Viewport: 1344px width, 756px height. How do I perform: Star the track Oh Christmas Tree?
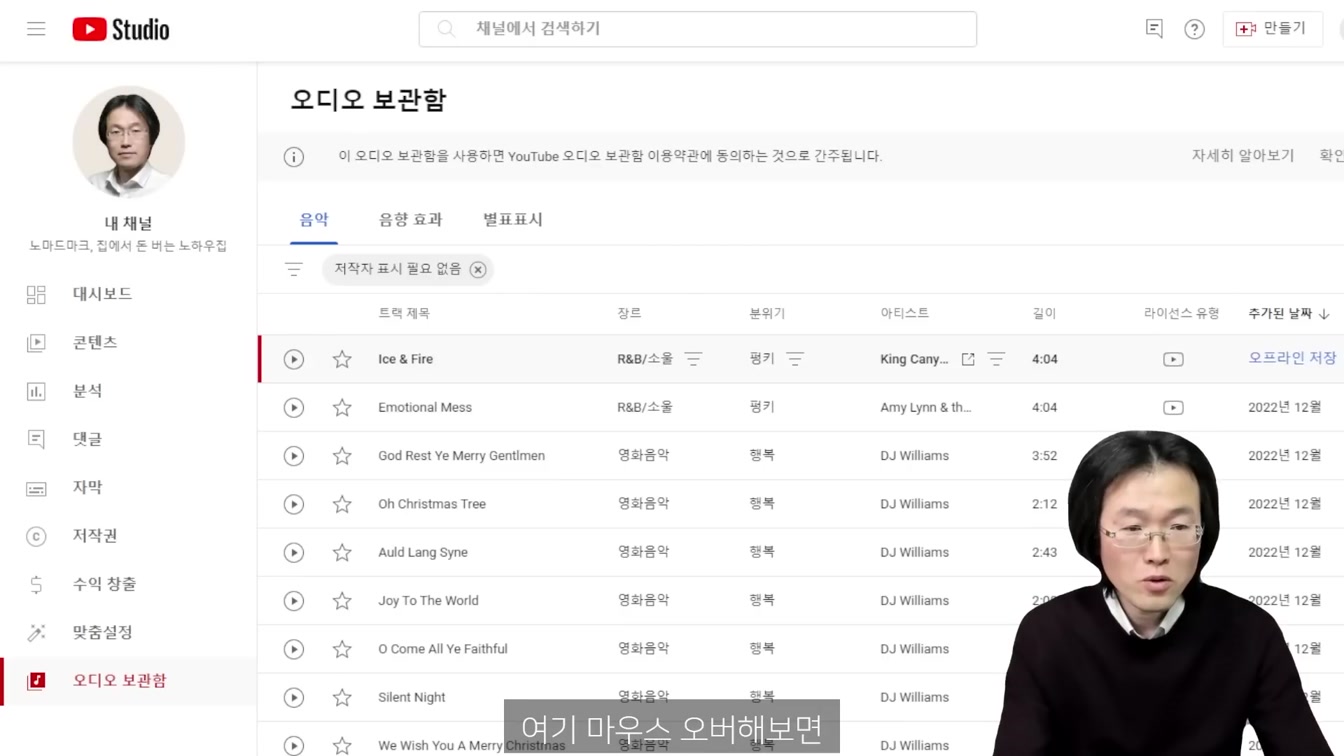[342, 504]
